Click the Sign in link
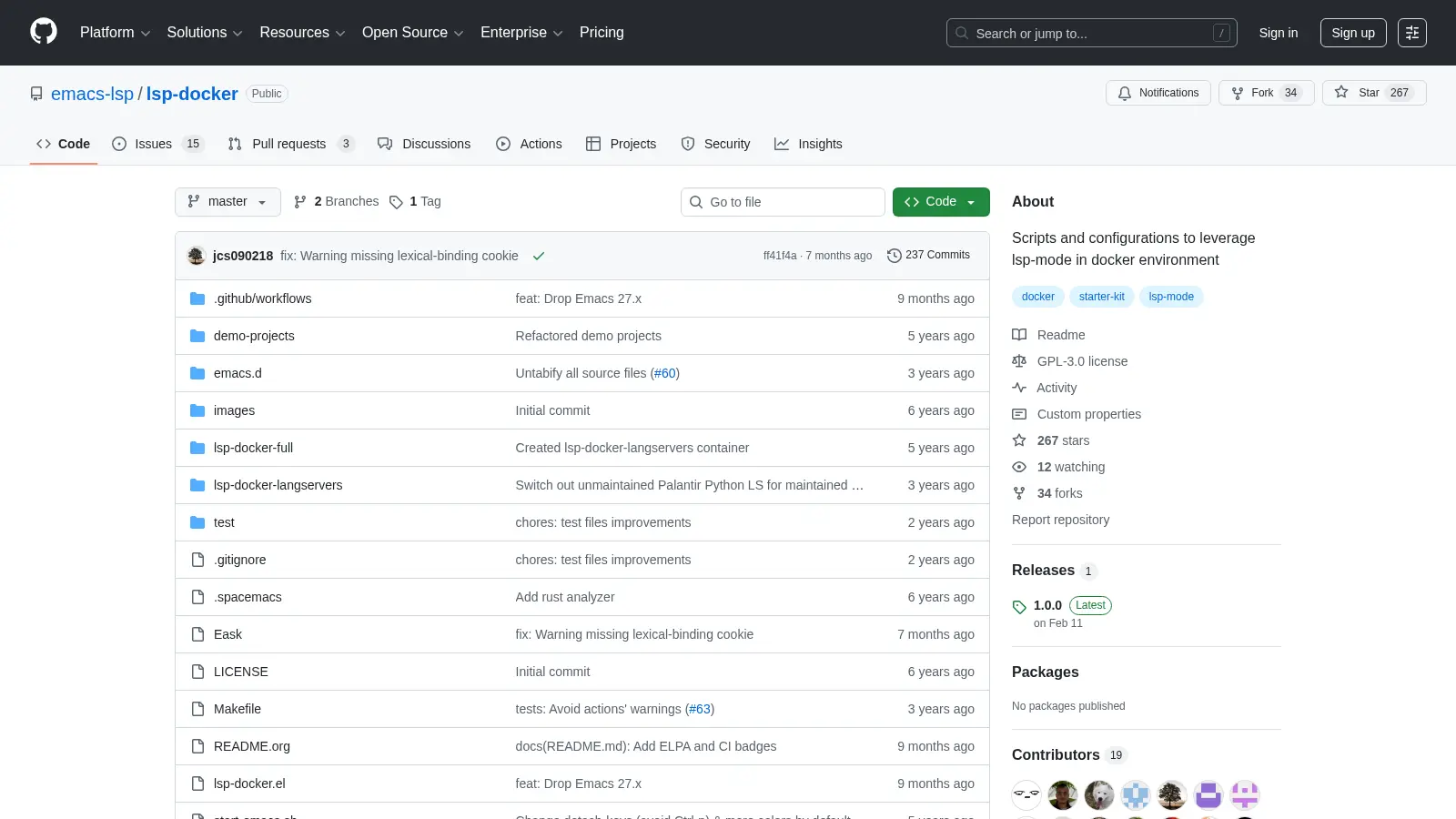 point(1279,33)
